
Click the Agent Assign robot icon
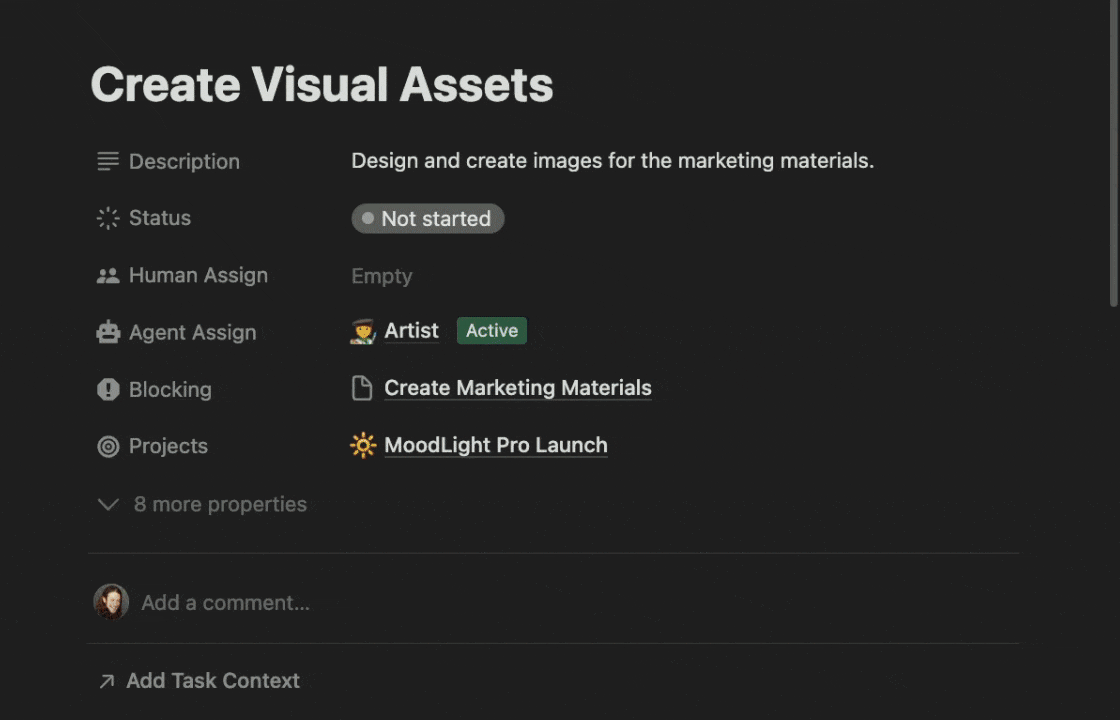108,332
